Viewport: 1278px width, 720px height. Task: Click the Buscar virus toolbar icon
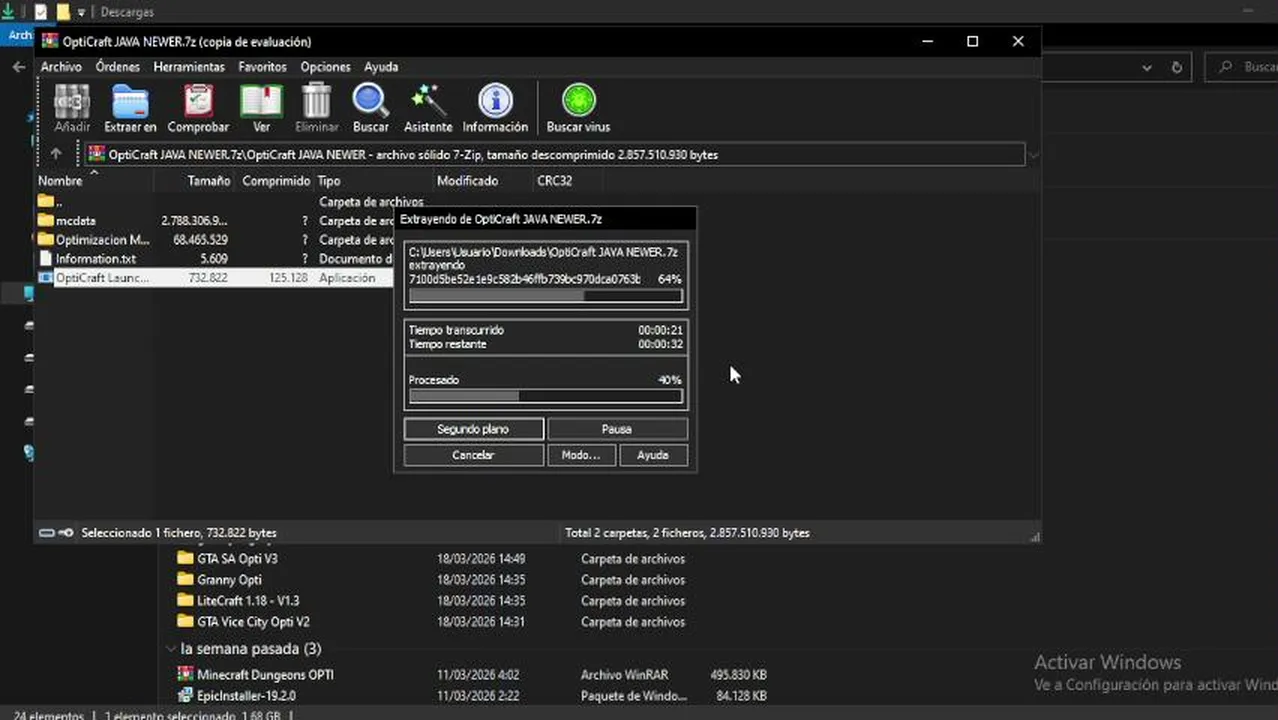point(578,102)
